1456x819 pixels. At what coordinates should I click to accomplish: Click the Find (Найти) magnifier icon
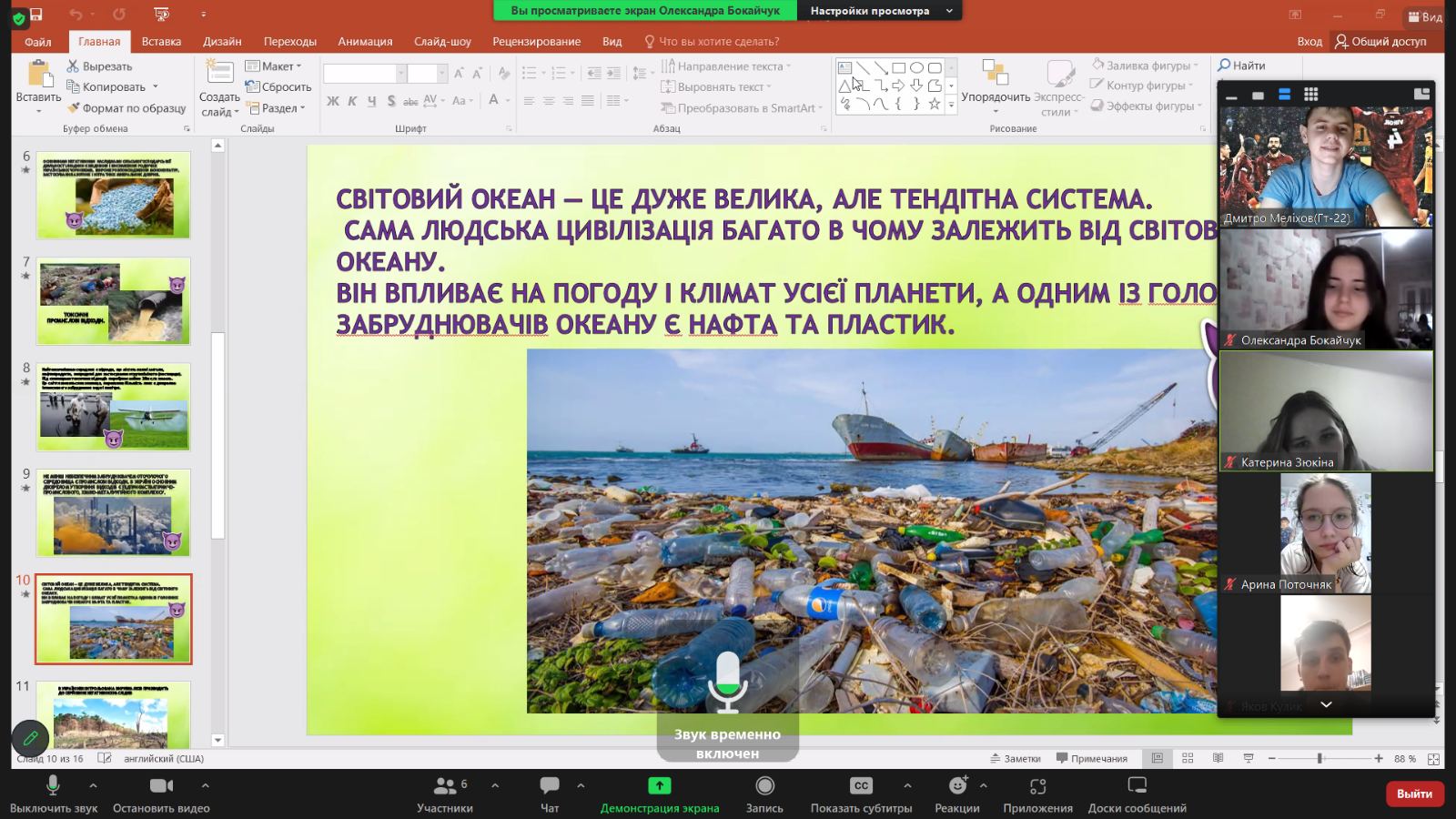click(1225, 66)
